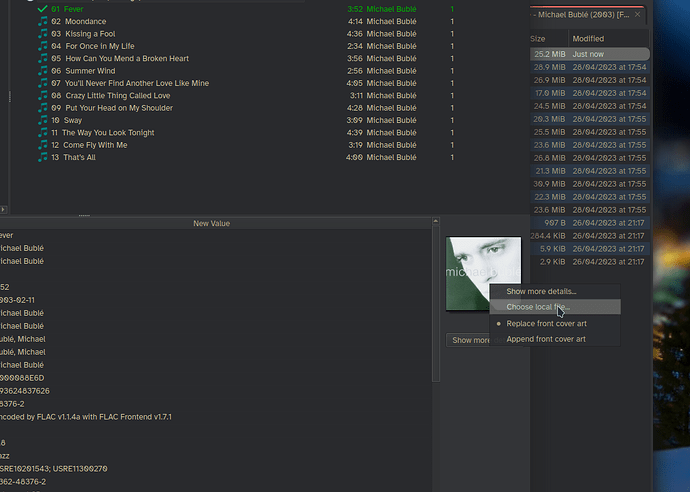
Task: Select track 09 Put Your Head on My Shoulder
Action: pyautogui.click(x=246, y=107)
